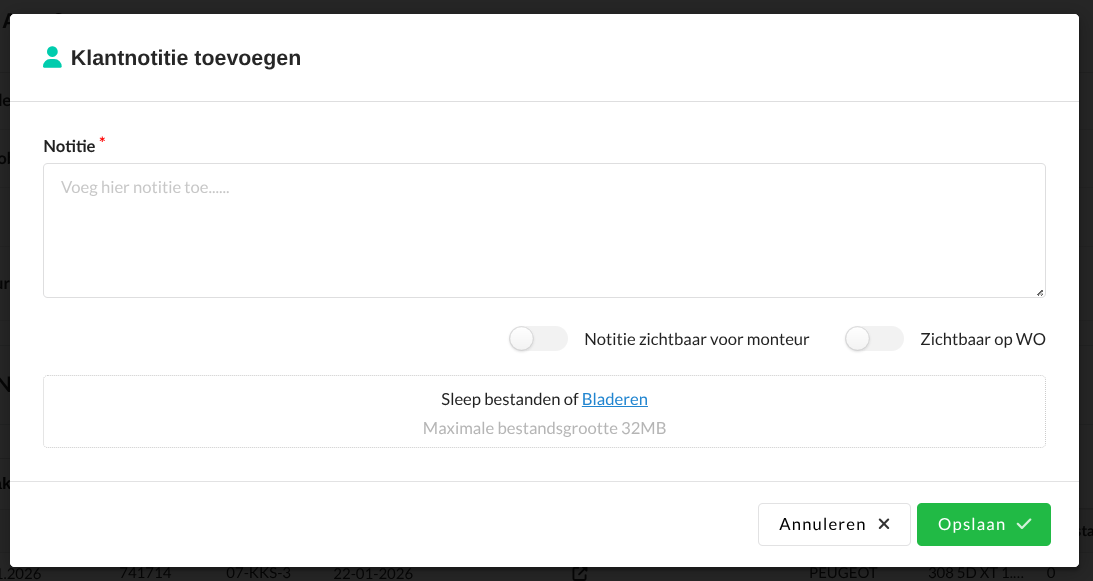Click the checkmark icon in Opslaan button
Image resolution: width=1093 pixels, height=581 pixels.
point(1023,524)
